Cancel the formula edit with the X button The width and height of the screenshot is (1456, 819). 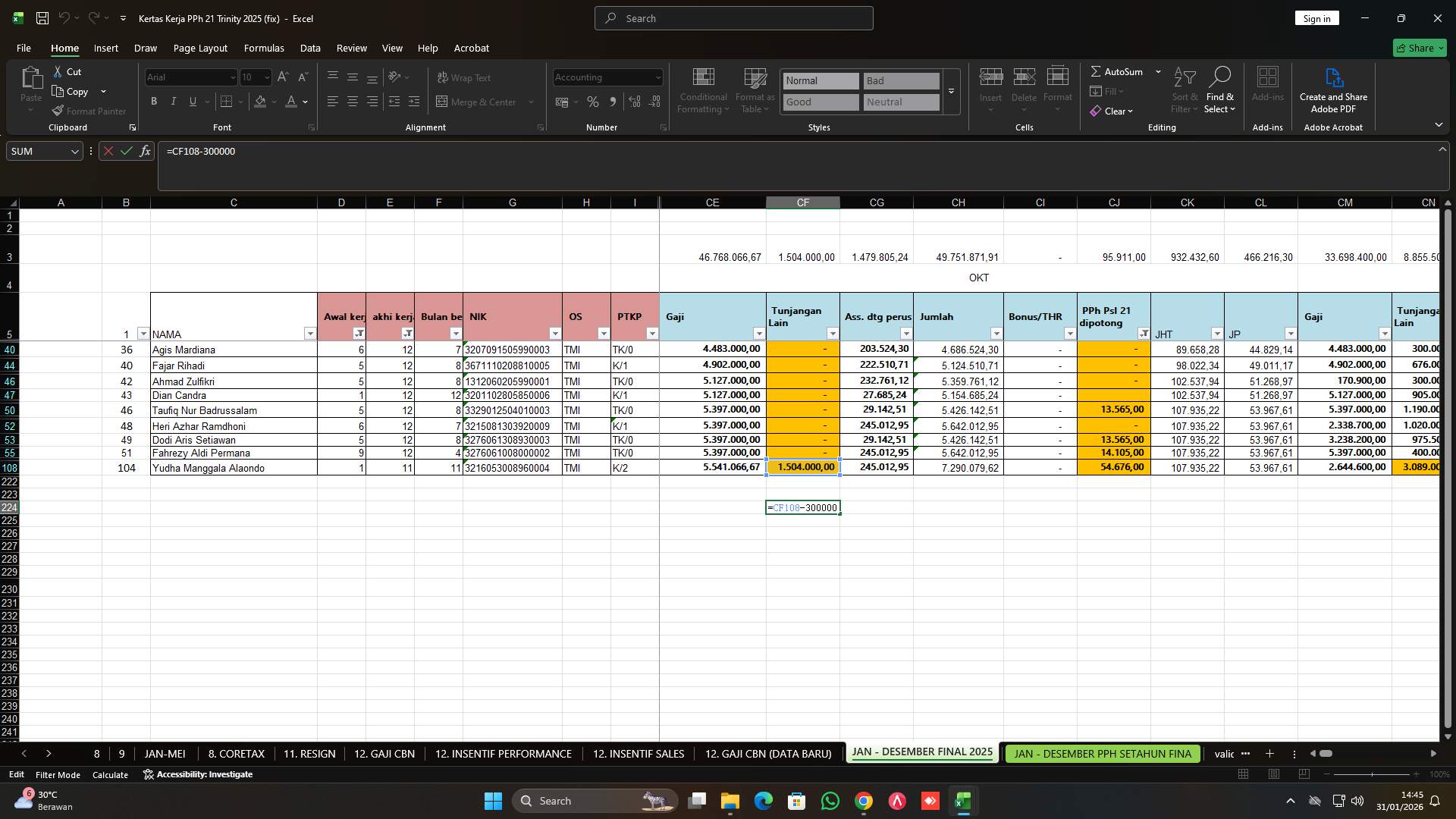(108, 151)
